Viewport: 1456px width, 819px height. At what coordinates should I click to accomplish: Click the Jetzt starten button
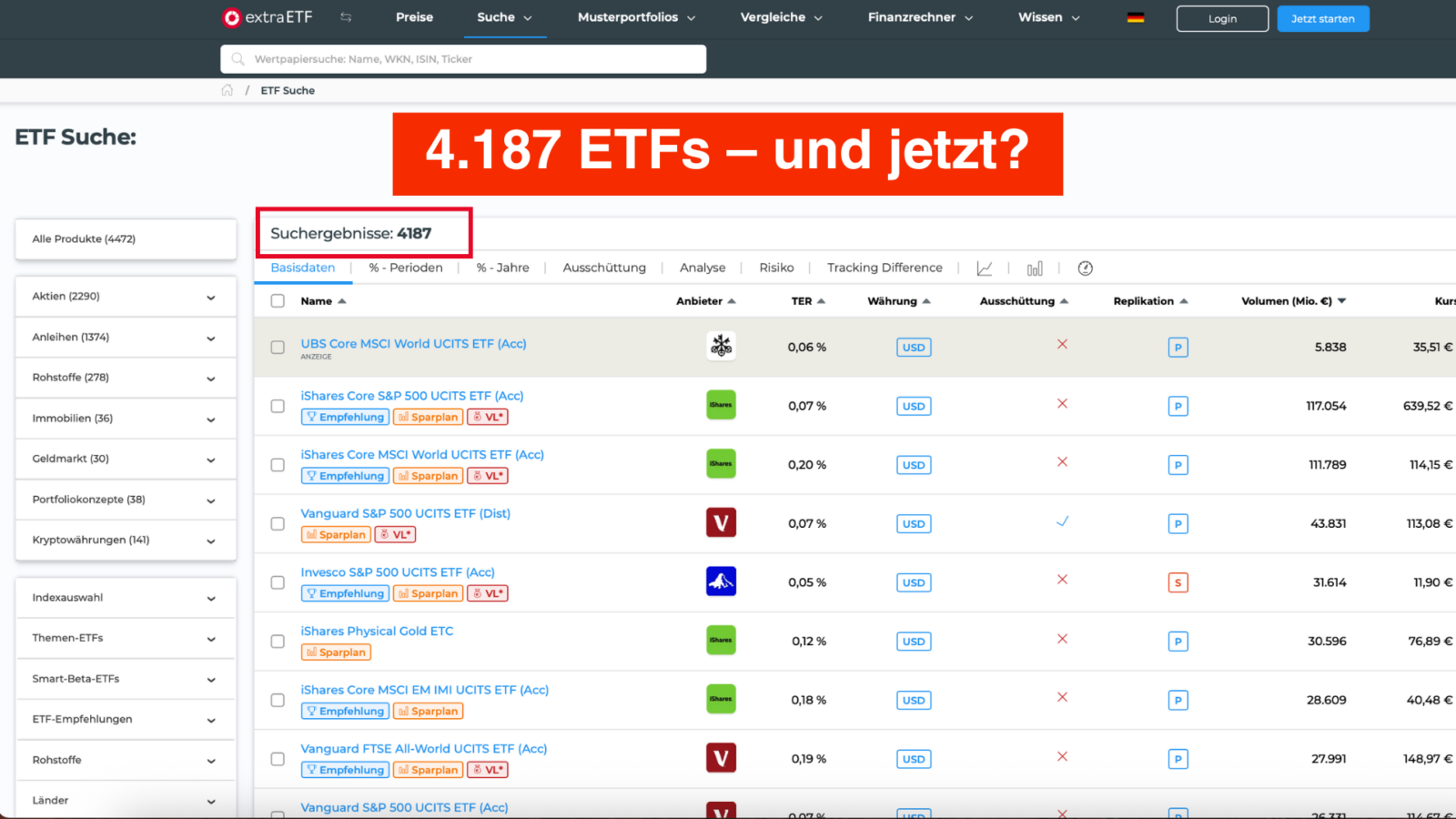(x=1323, y=18)
